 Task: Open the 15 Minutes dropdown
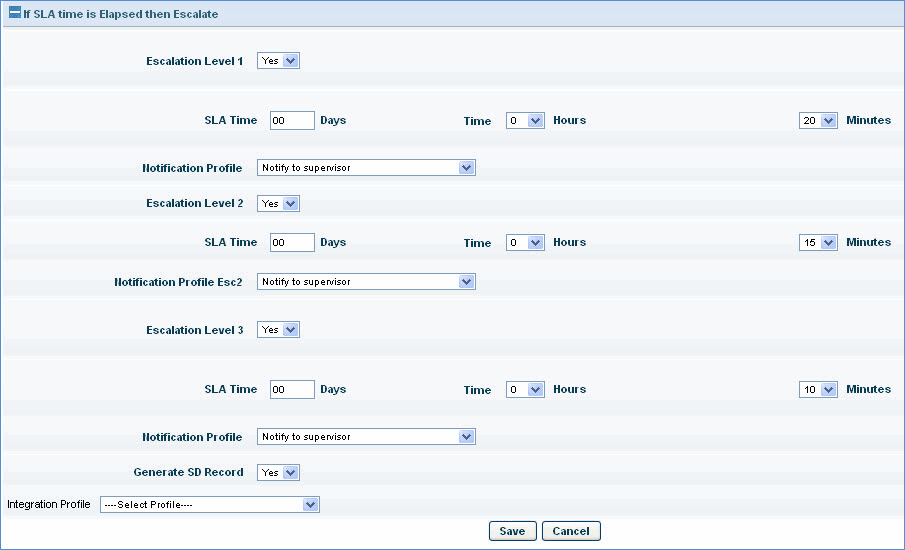click(x=818, y=242)
